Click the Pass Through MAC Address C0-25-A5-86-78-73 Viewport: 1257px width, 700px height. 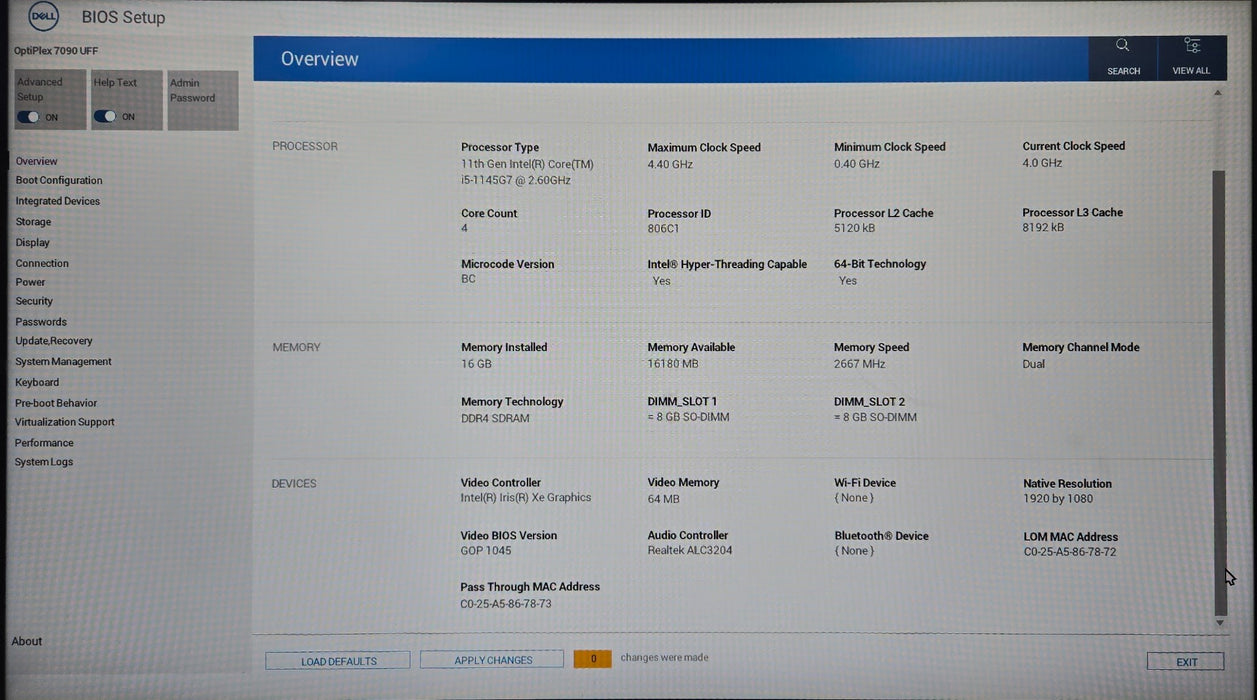[x=506, y=604]
